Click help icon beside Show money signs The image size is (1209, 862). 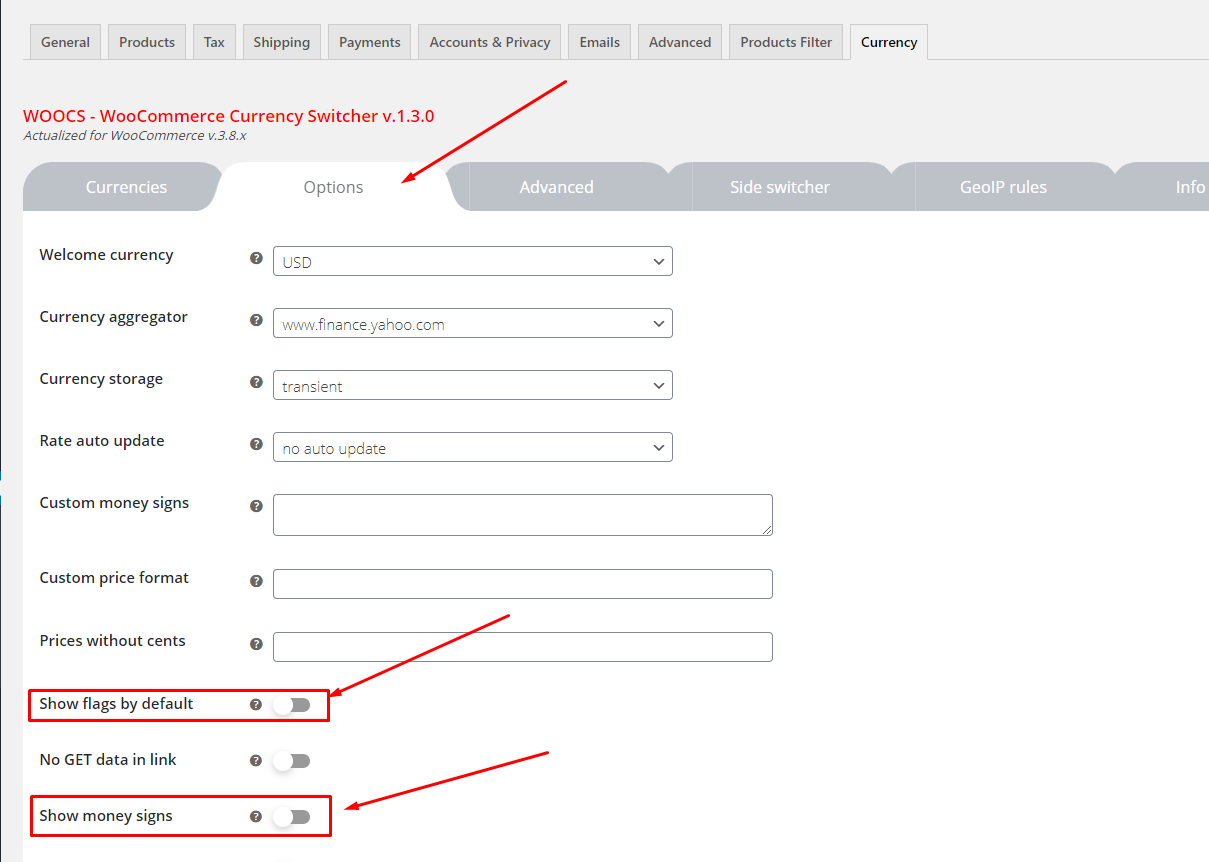pos(256,817)
